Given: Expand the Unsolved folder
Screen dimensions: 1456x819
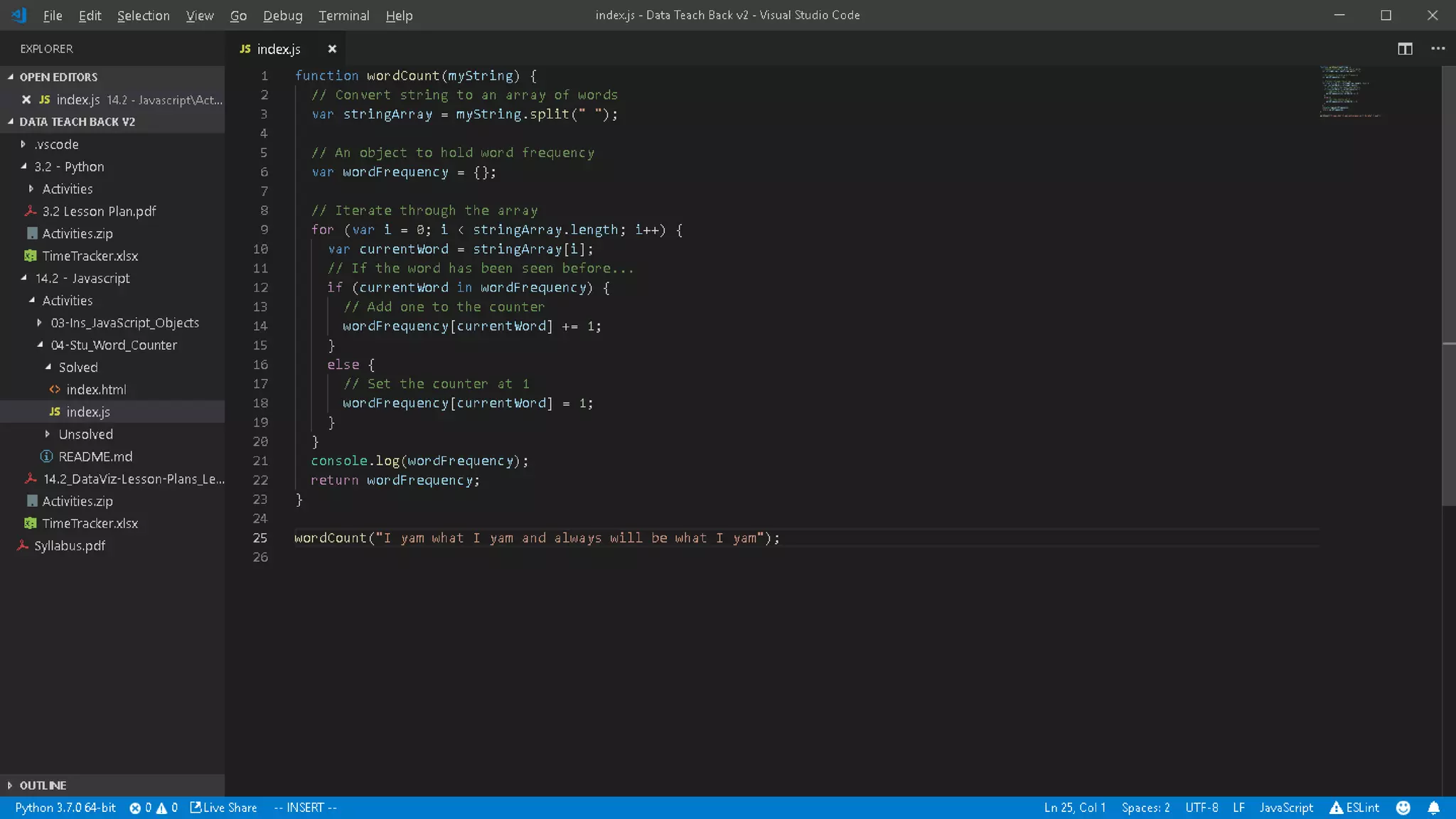Looking at the screenshot, I should pos(85,434).
